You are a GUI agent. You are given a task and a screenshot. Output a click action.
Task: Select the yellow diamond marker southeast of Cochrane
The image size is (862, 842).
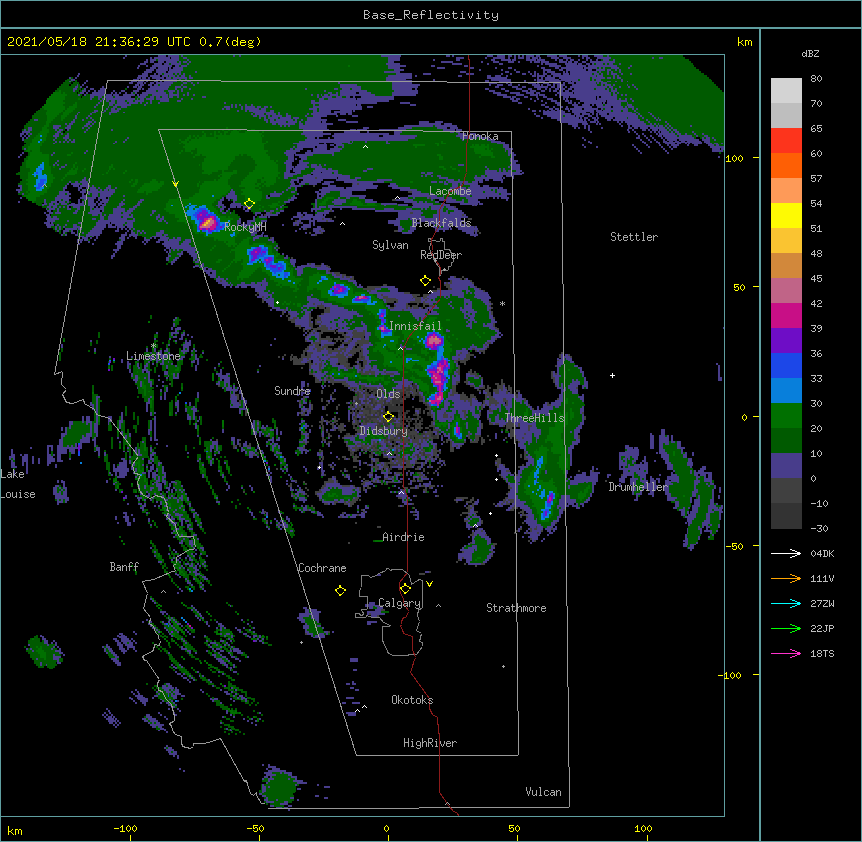click(x=340, y=590)
